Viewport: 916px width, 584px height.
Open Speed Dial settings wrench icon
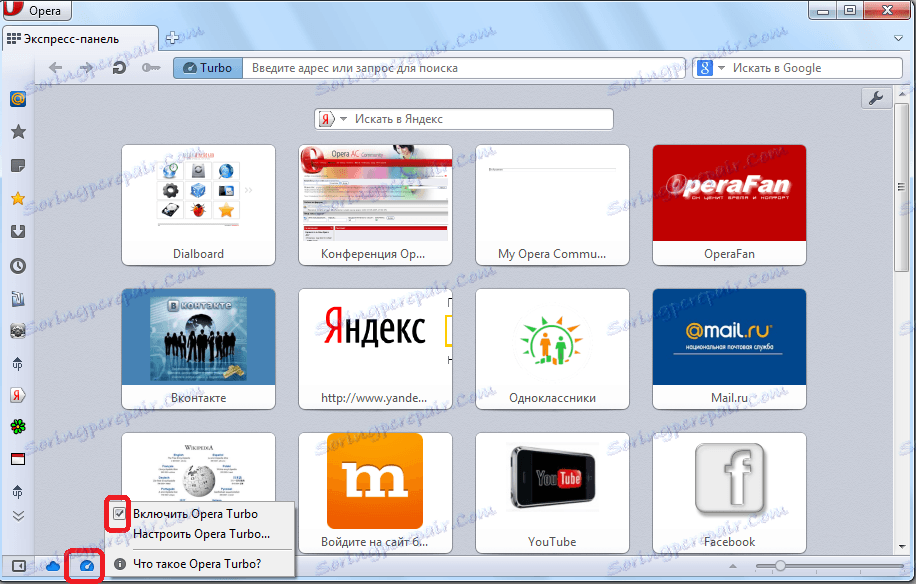[x=876, y=98]
